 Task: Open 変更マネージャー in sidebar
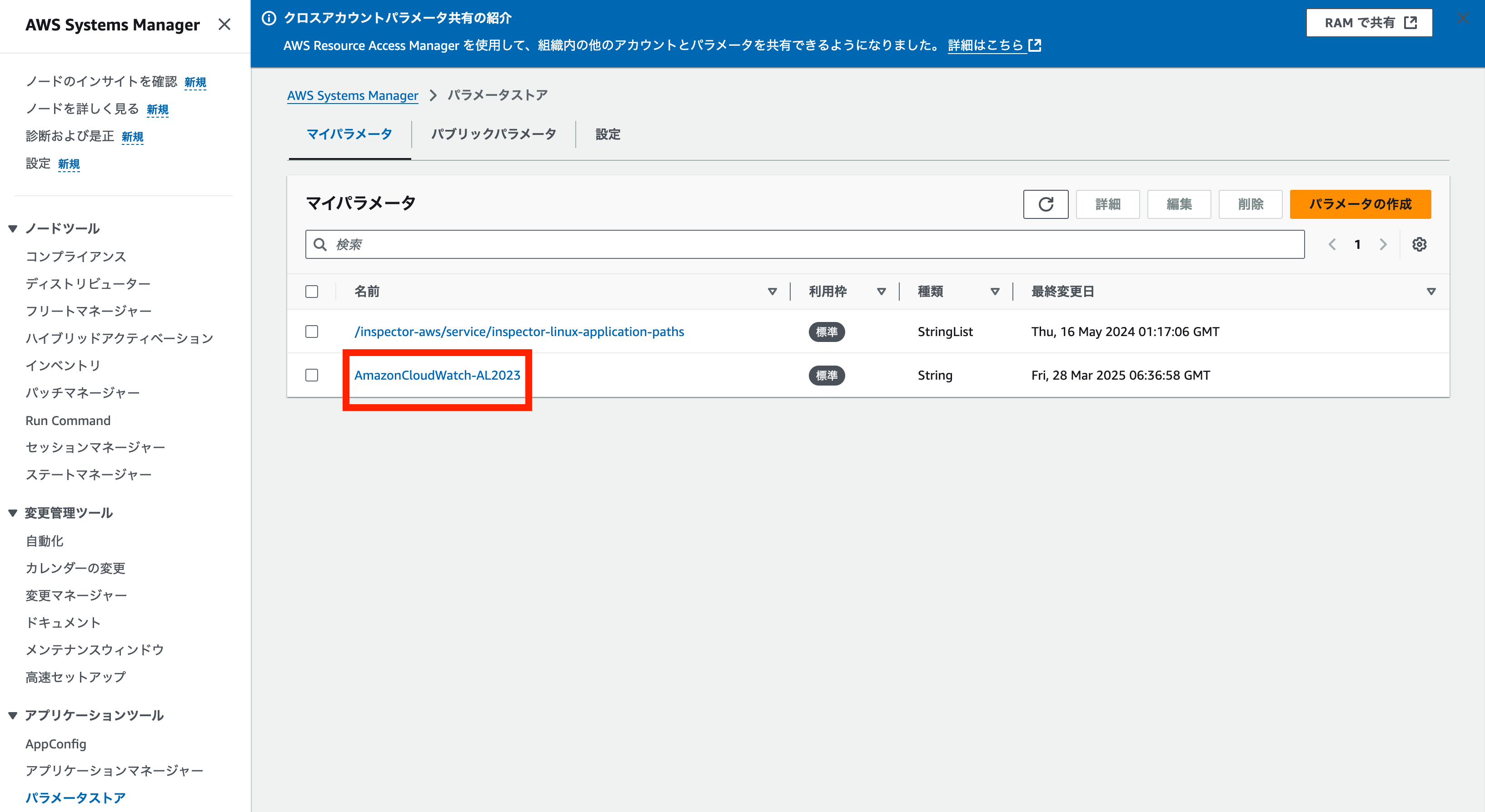tap(76, 595)
